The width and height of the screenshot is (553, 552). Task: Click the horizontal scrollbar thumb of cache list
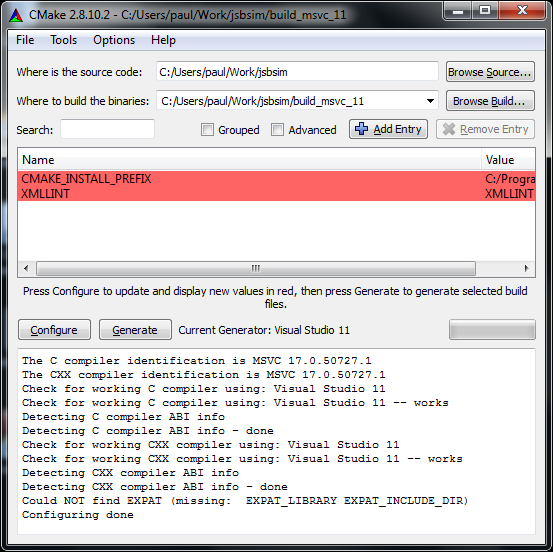click(256, 268)
